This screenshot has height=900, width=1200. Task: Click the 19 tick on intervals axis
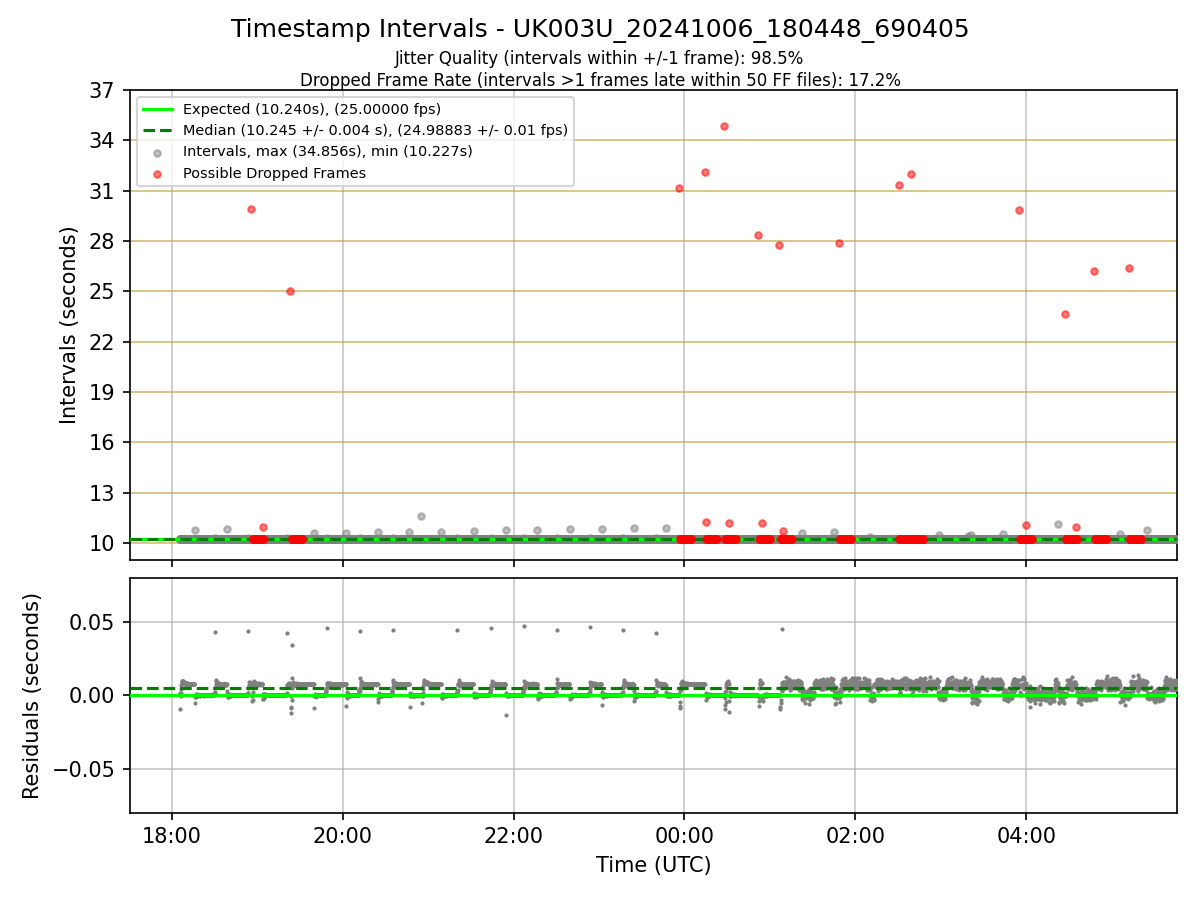pyautogui.click(x=104, y=392)
